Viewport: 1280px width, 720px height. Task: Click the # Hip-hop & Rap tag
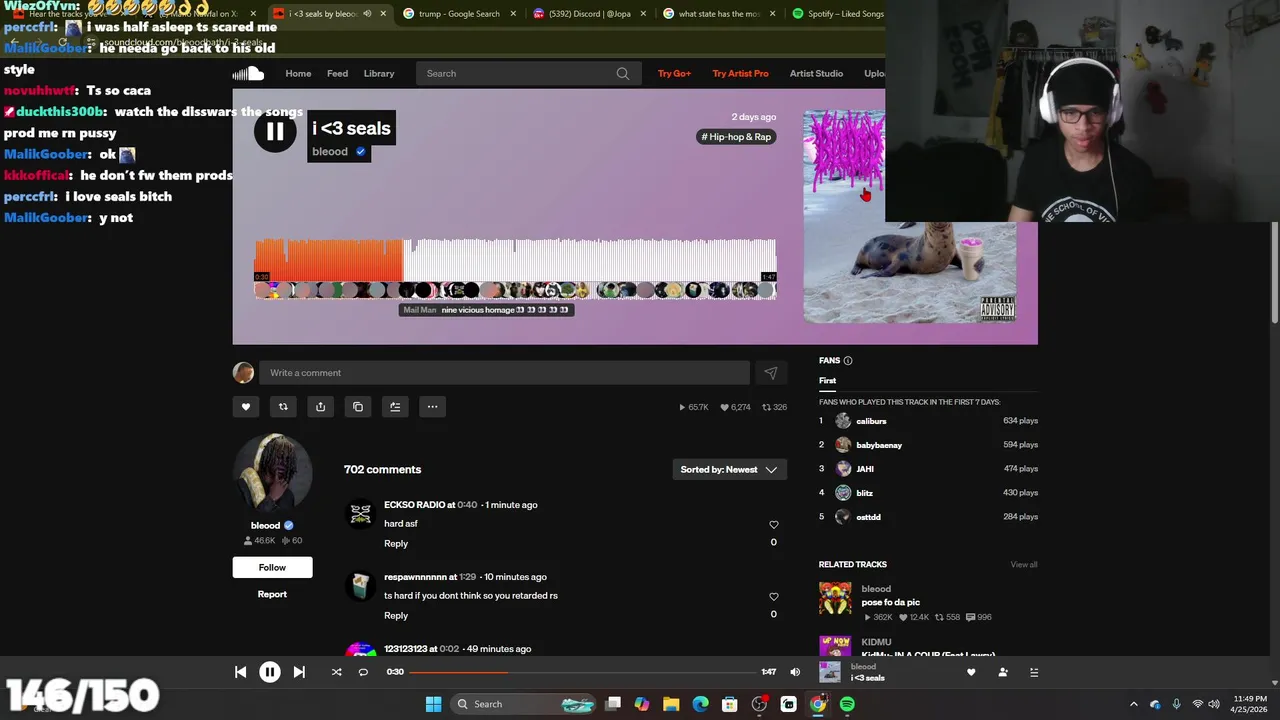coord(737,137)
